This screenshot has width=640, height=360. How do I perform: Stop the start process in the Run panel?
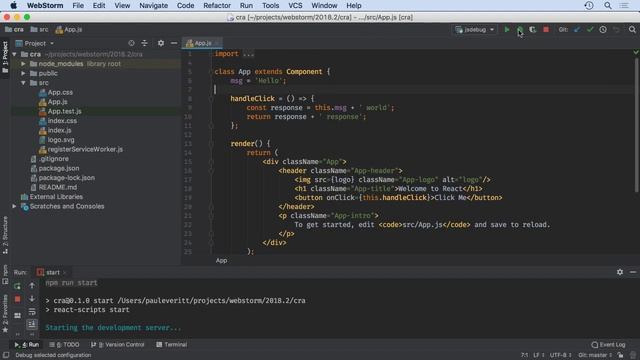click(x=17, y=299)
